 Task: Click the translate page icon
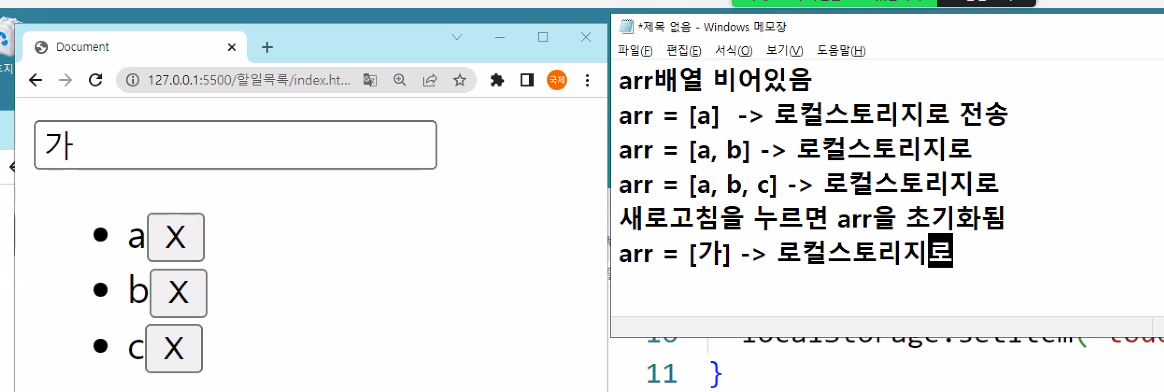(x=370, y=80)
